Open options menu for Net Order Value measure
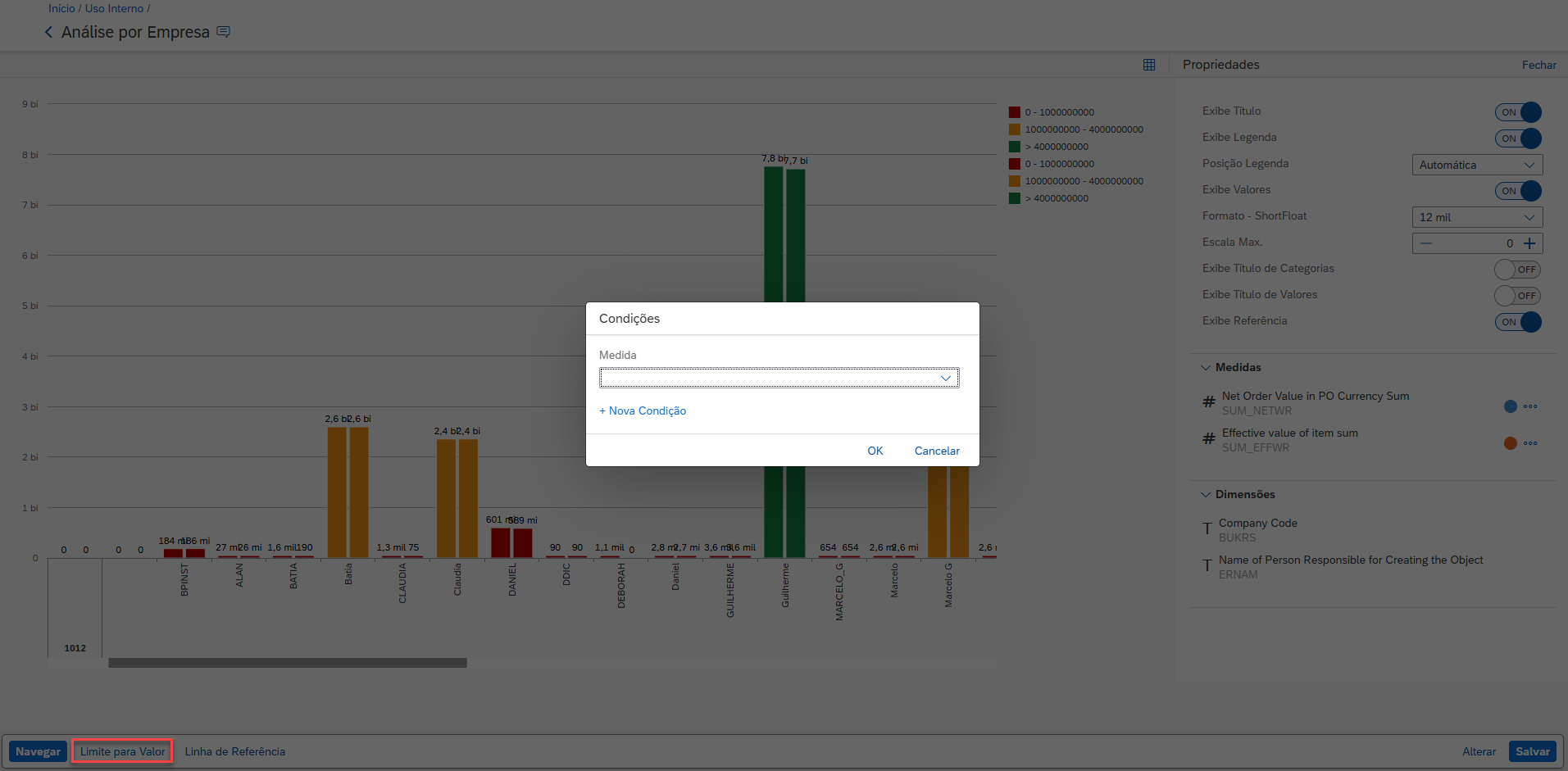This screenshot has height=771, width=1568. [x=1530, y=406]
